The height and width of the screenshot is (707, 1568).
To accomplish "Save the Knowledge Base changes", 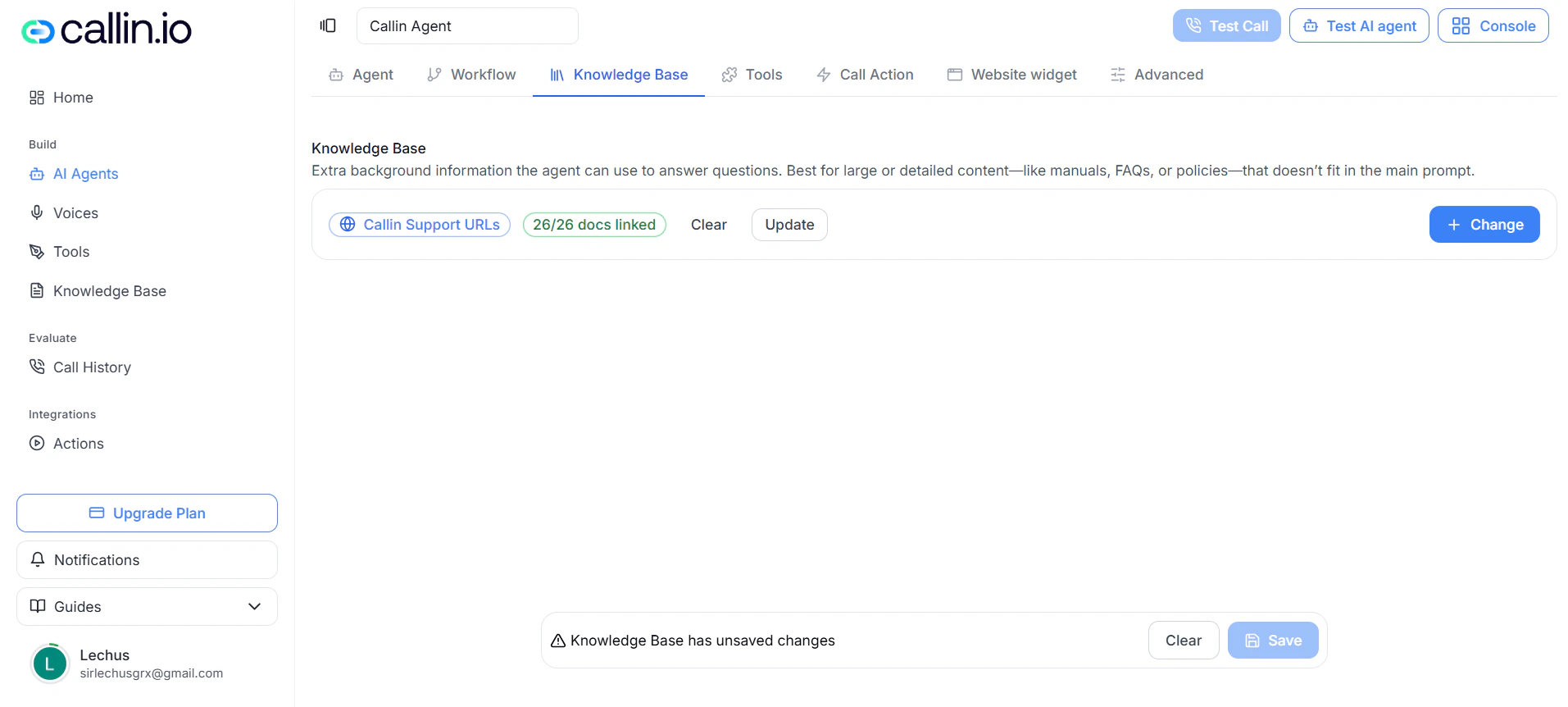I will click(1273, 641).
